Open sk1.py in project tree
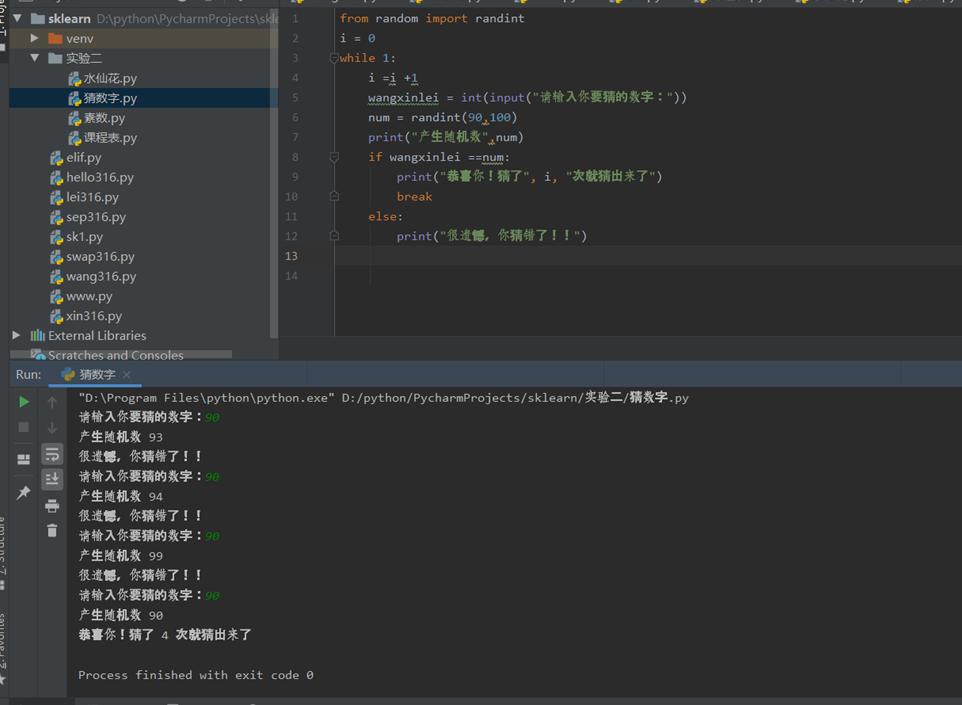Screen dimensions: 962x705 77,236
